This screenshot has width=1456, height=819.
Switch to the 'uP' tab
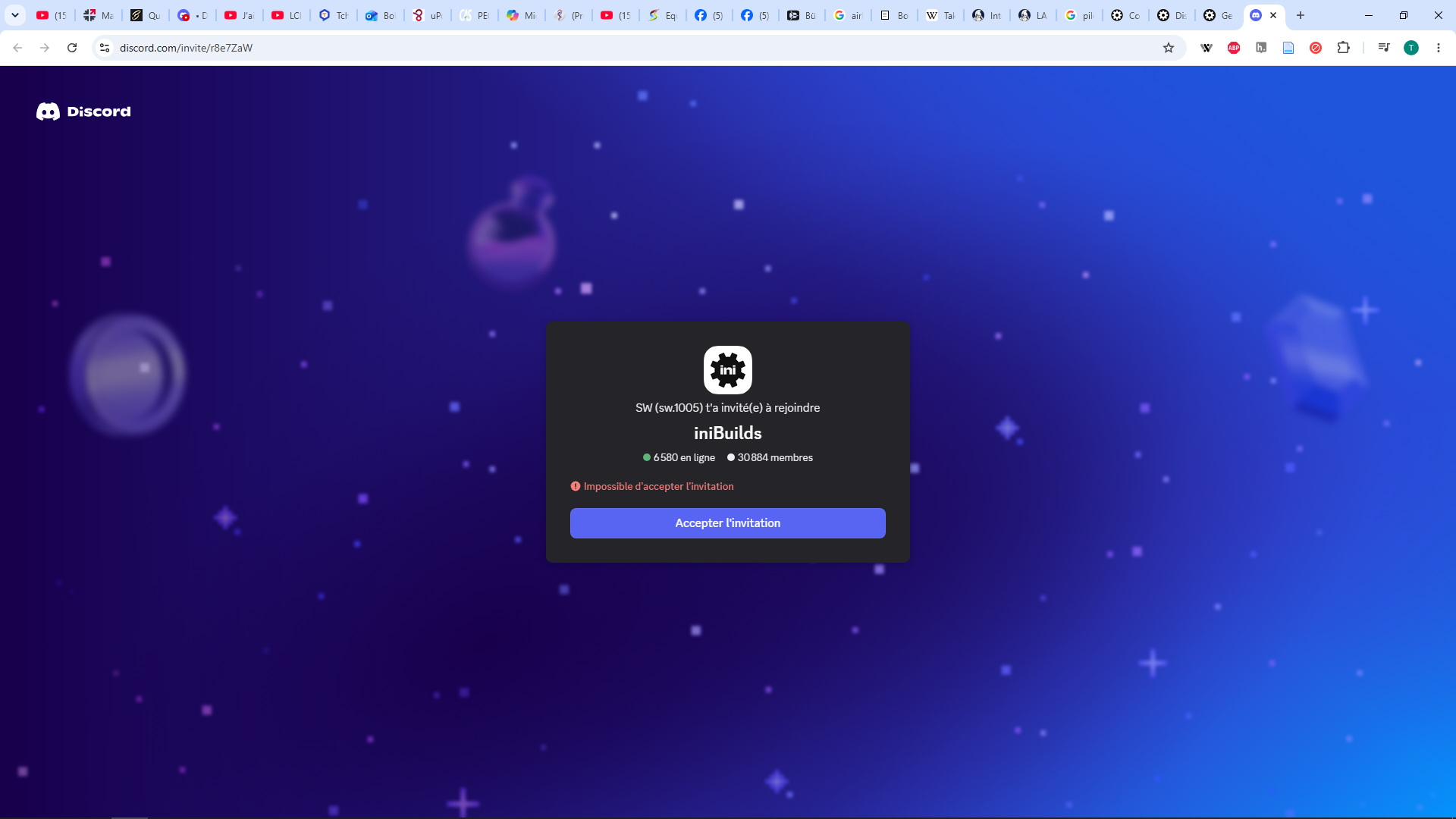point(428,15)
